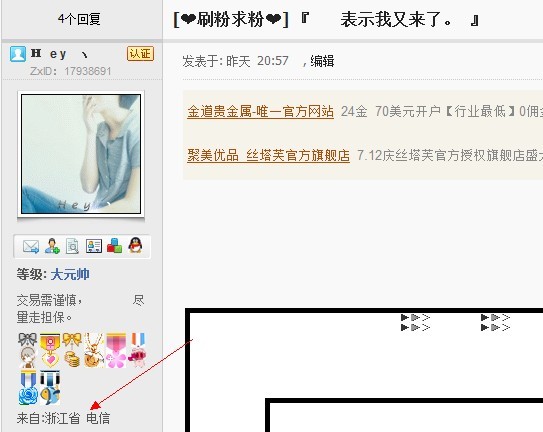Click the add friend icon
Image resolution: width=543 pixels, height=432 pixels.
pos(52,246)
